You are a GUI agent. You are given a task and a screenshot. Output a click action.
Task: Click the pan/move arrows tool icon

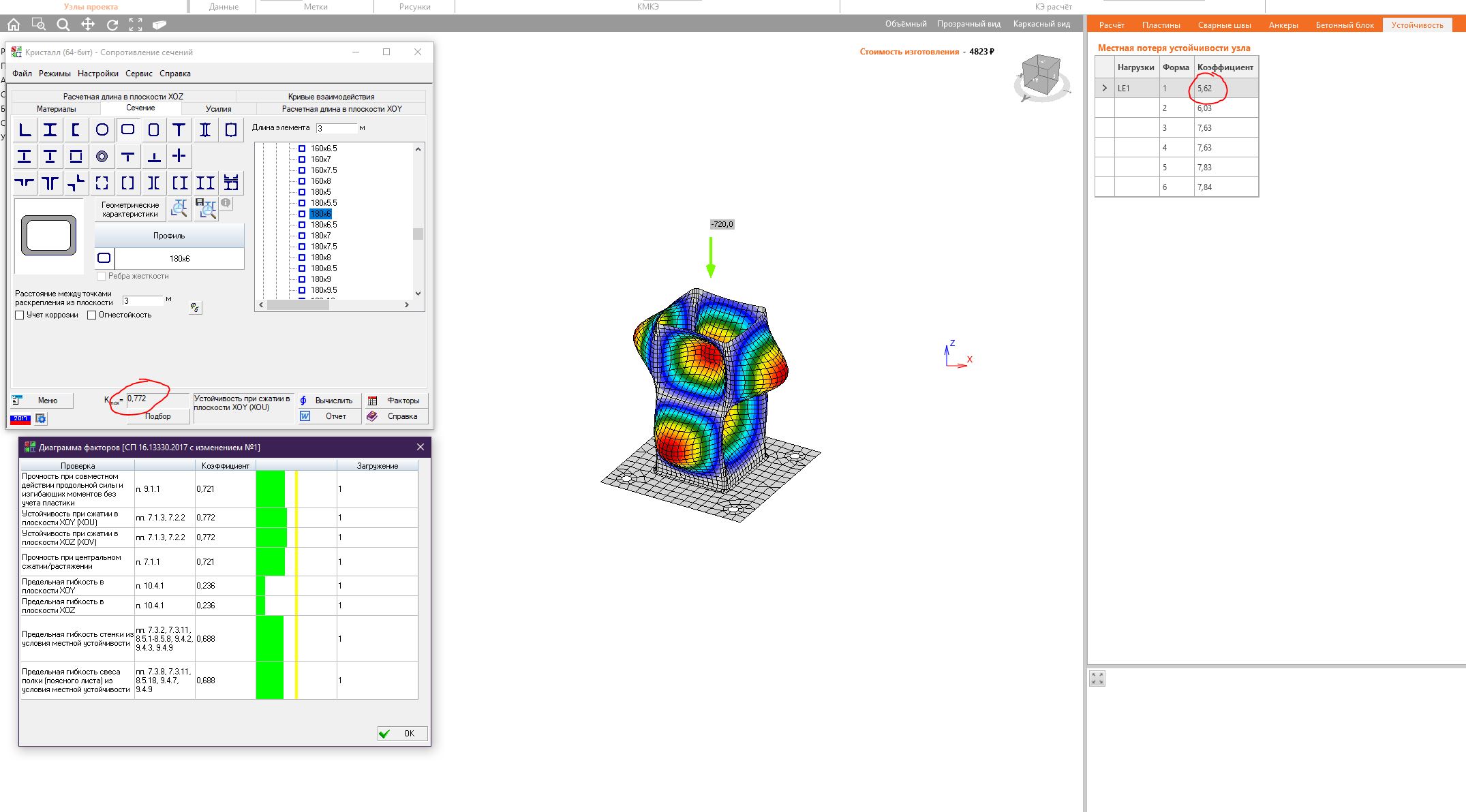tap(88, 25)
